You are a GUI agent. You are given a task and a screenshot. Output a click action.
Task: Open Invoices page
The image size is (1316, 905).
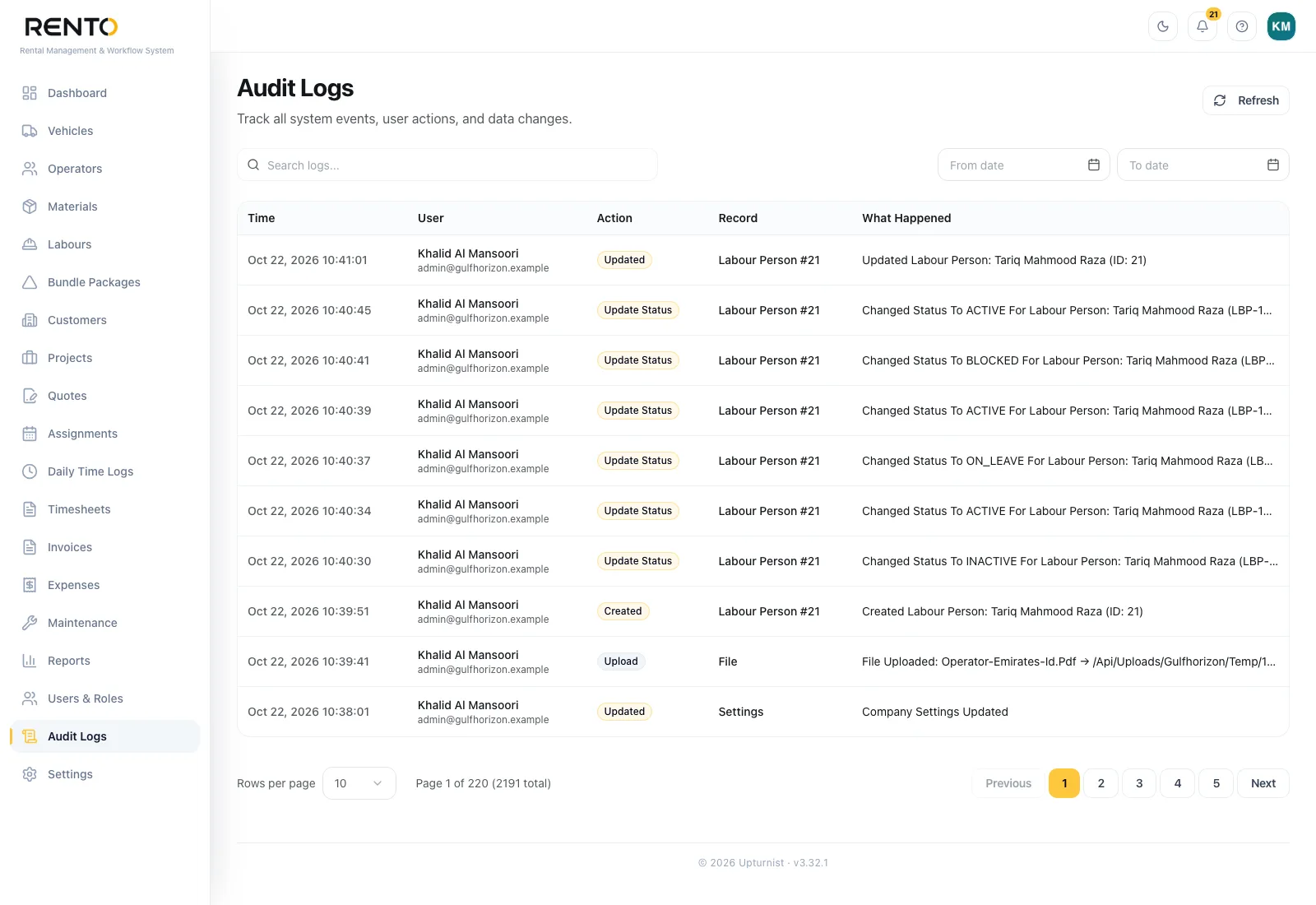[x=105, y=547]
